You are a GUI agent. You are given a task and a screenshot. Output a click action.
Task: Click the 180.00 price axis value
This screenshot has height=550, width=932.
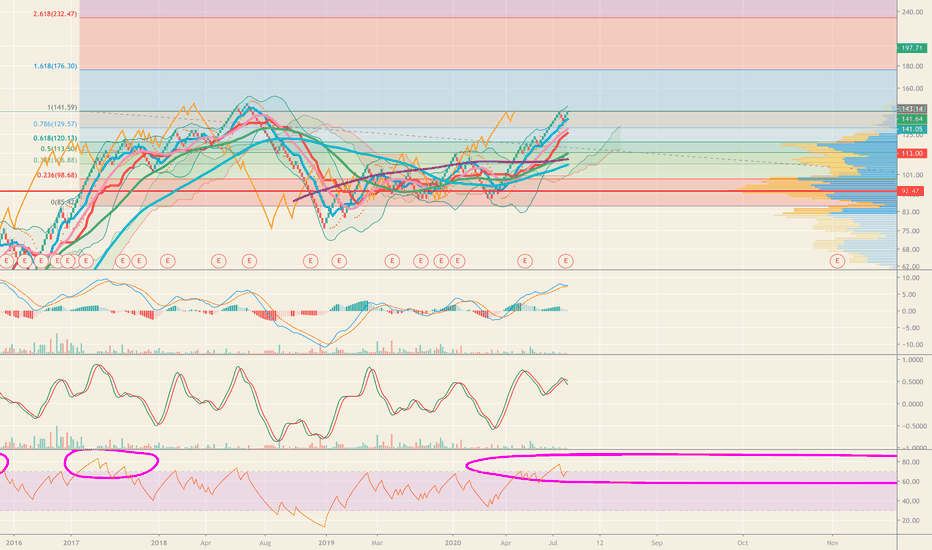912,66
